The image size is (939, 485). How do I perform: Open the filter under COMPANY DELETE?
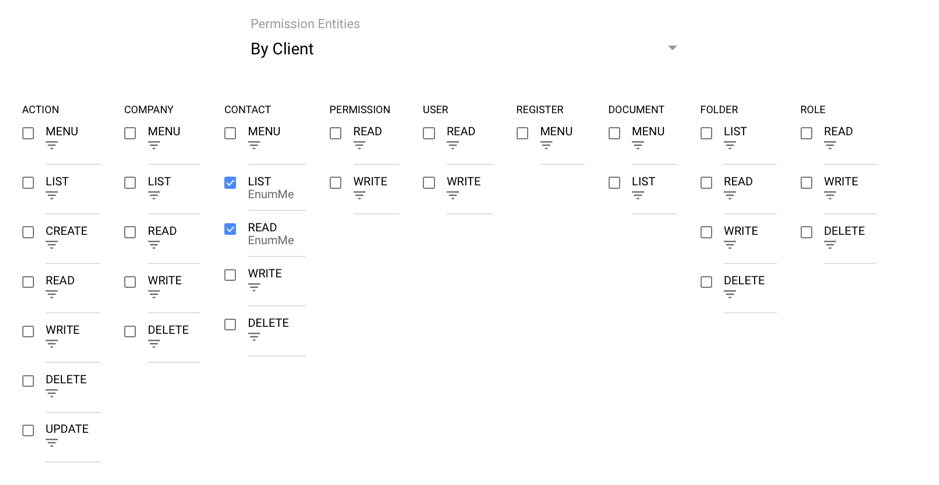(154, 344)
